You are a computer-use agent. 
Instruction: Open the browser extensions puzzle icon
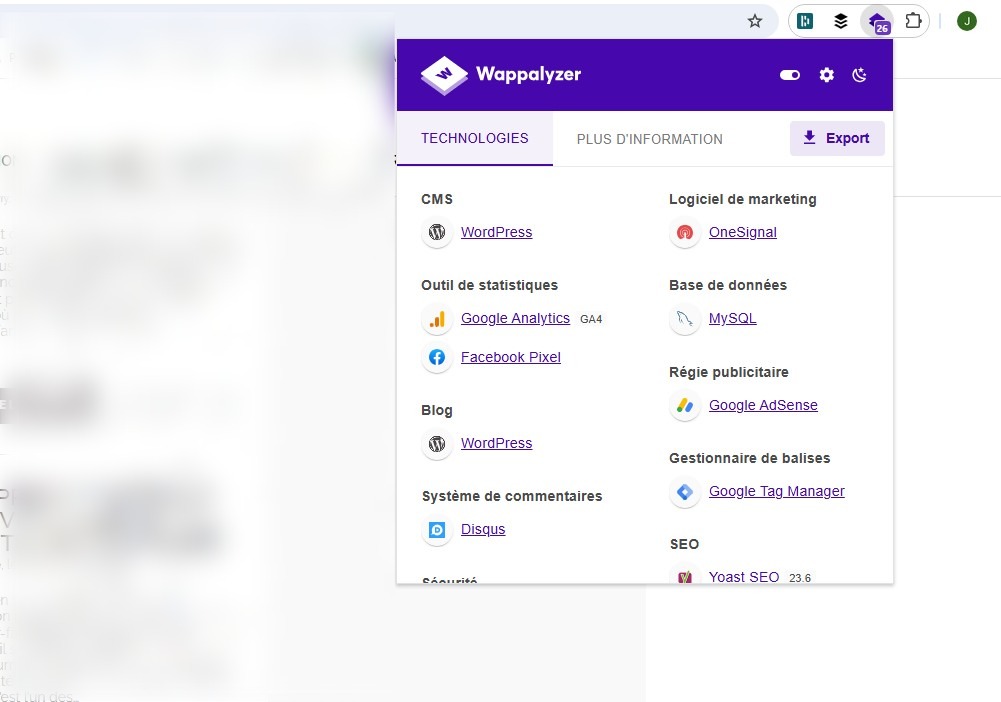[913, 21]
